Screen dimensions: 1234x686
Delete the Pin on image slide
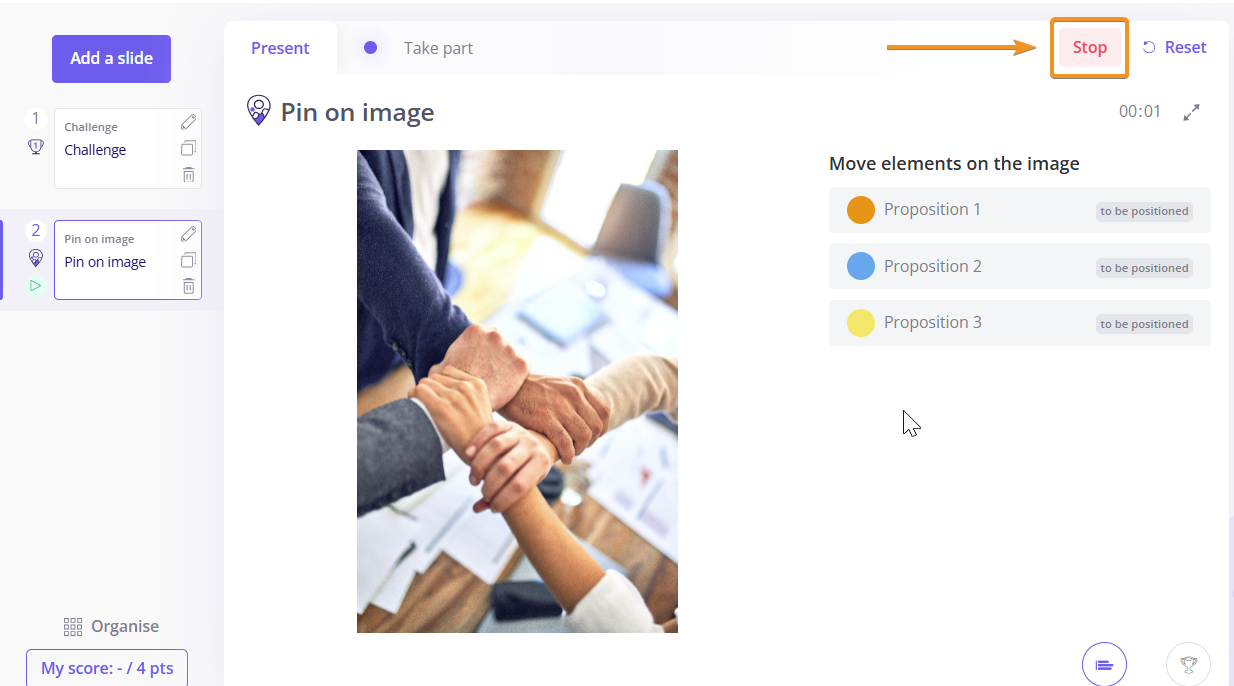click(188, 287)
